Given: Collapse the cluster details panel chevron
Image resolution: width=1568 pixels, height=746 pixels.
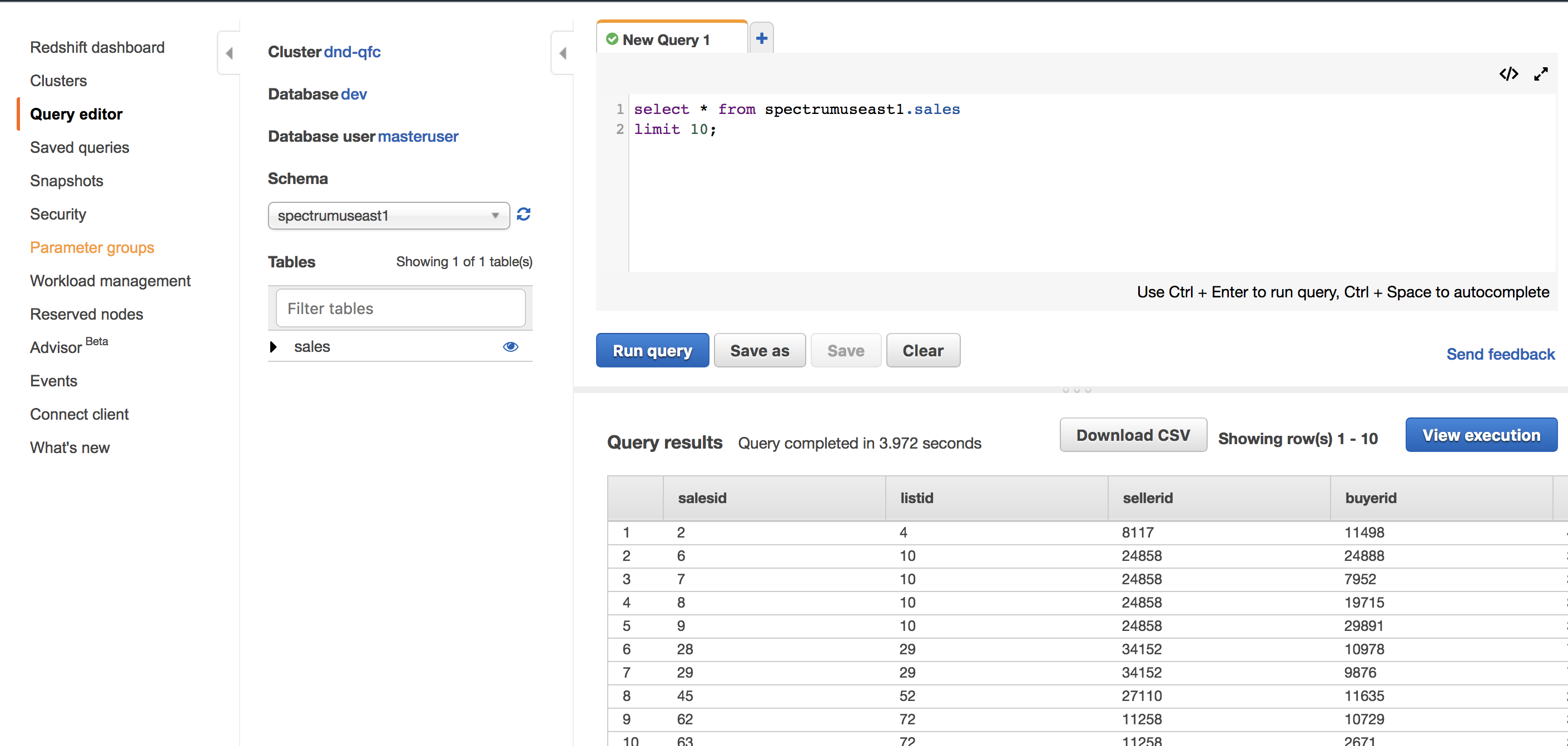Looking at the screenshot, I should click(x=563, y=53).
